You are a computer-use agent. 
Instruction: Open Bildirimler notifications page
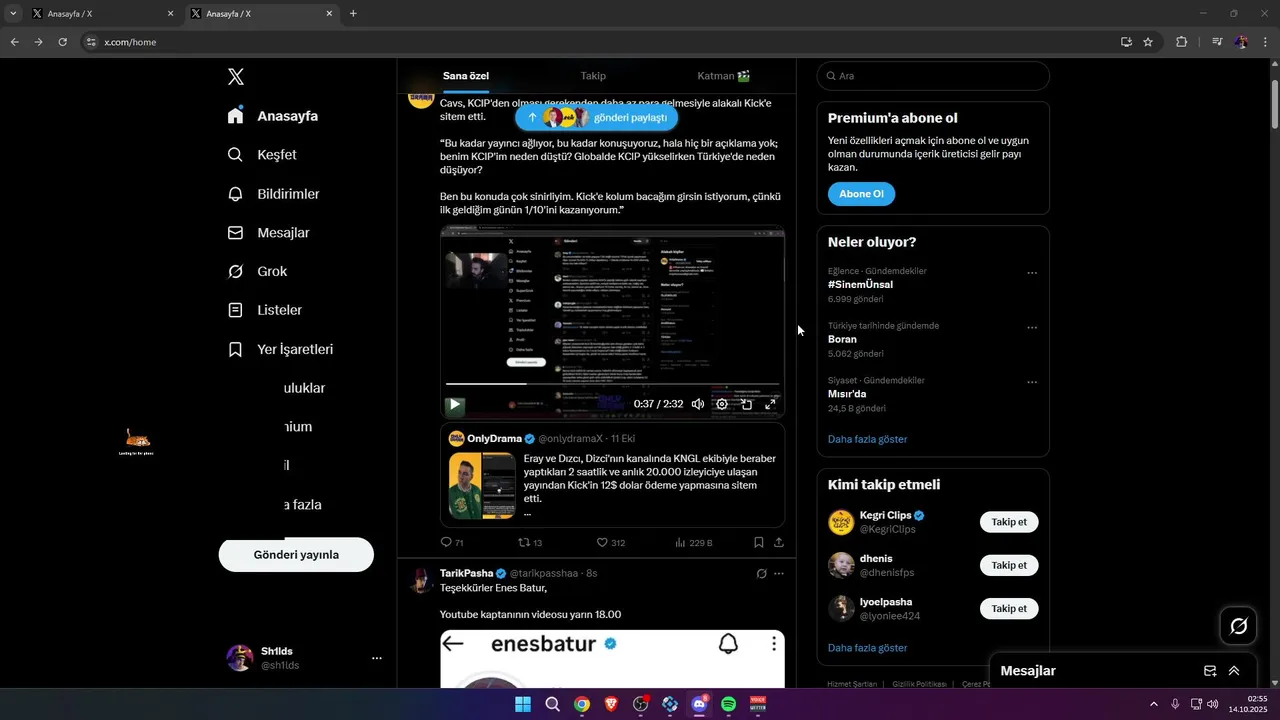[273, 194]
